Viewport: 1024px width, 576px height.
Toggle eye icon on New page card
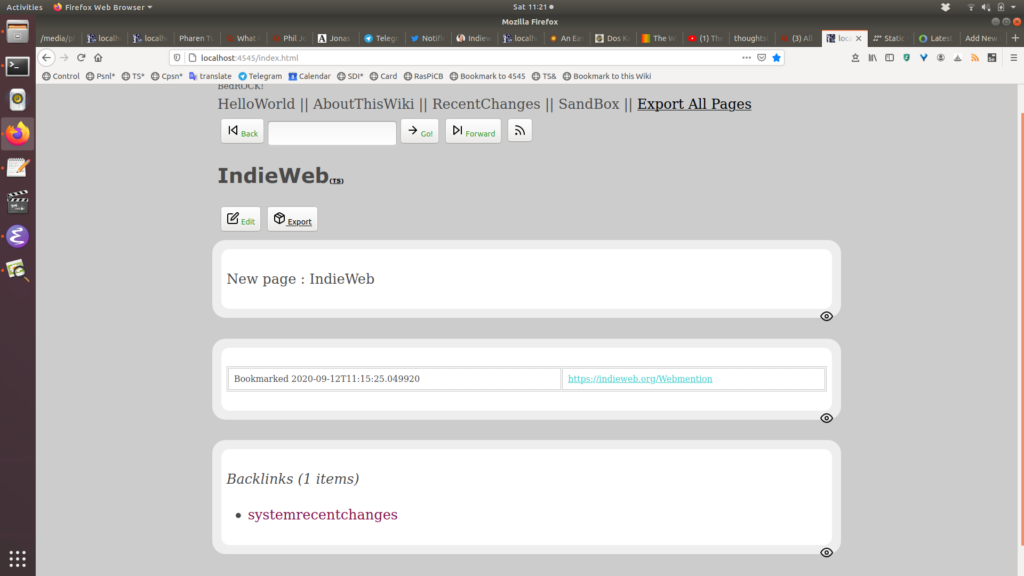pyautogui.click(x=826, y=317)
